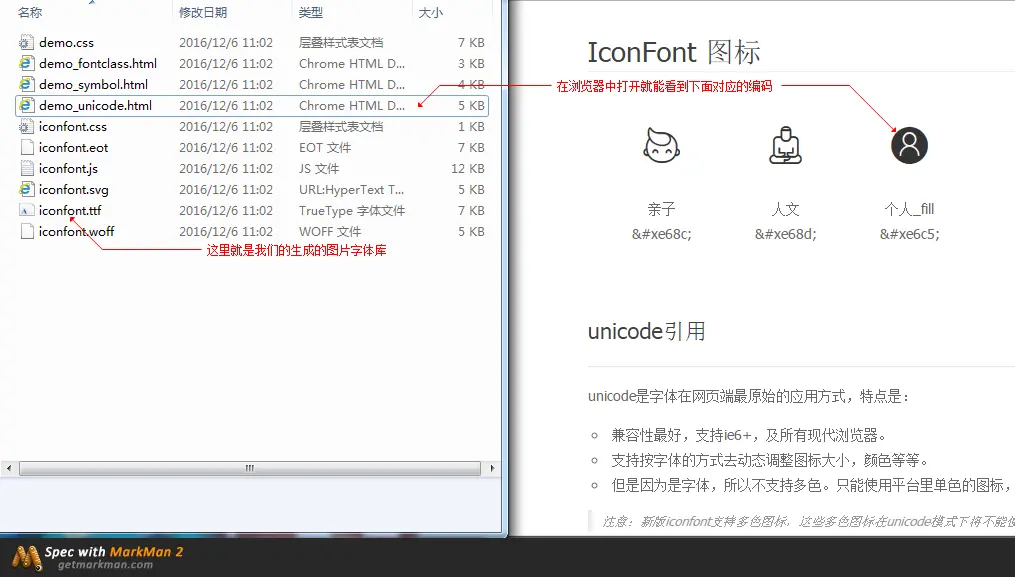Click the IconFont 图标 page heading
The height and width of the screenshot is (577, 1015).
click(x=674, y=52)
